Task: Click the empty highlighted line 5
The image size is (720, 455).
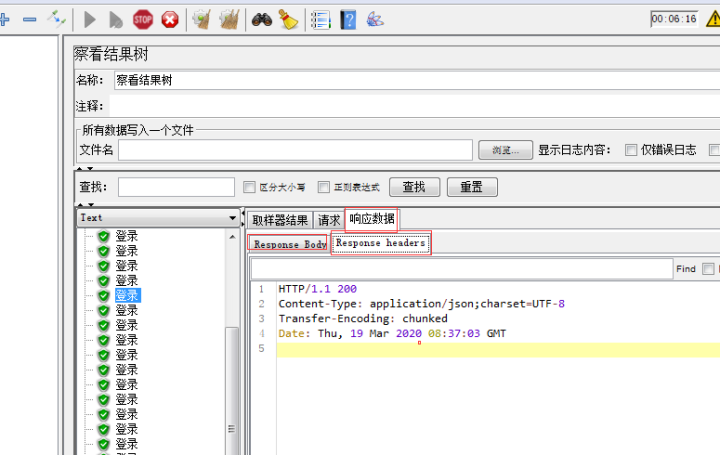Action: click(498, 349)
